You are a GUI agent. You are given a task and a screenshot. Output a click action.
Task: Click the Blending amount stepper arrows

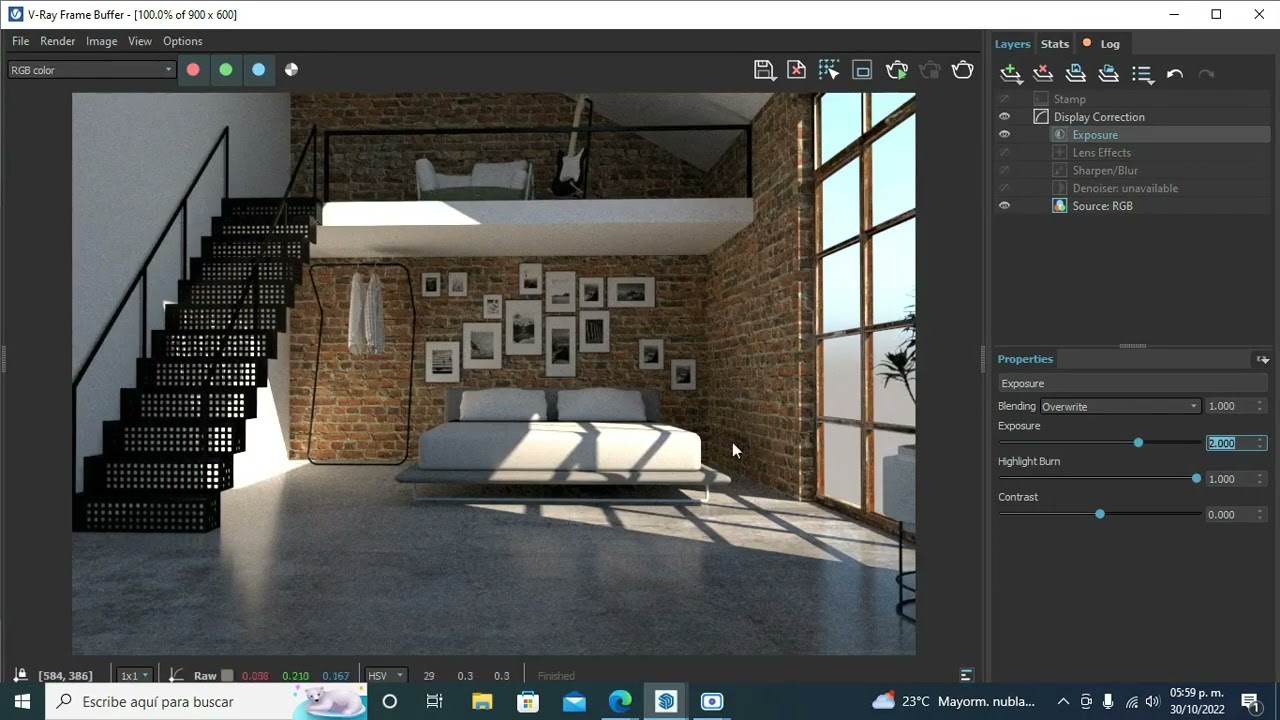pos(1260,407)
